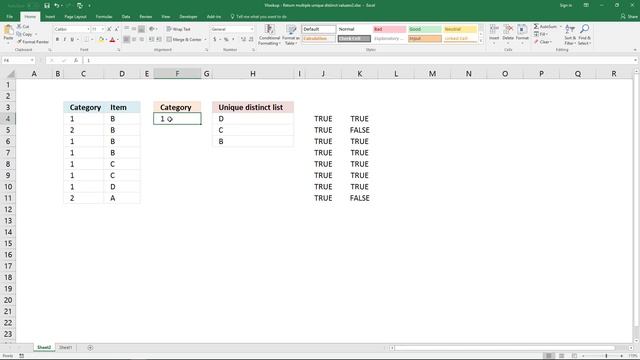
Task: Add a new sheet with plus icon
Action: [x=90, y=348]
